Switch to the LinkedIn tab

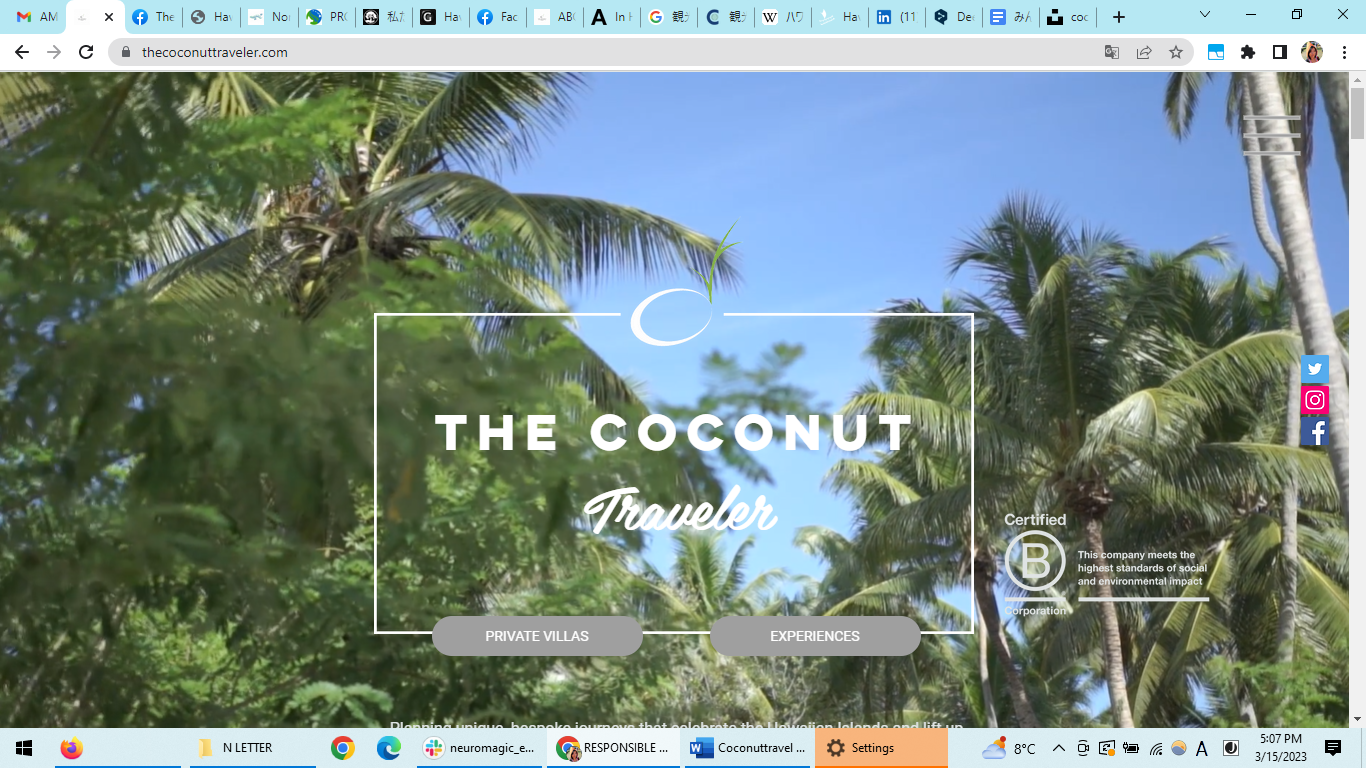pos(896,17)
